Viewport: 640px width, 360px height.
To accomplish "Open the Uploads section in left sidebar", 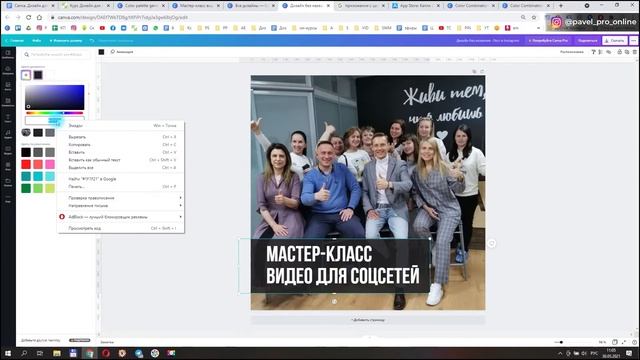I will [x=8, y=70].
